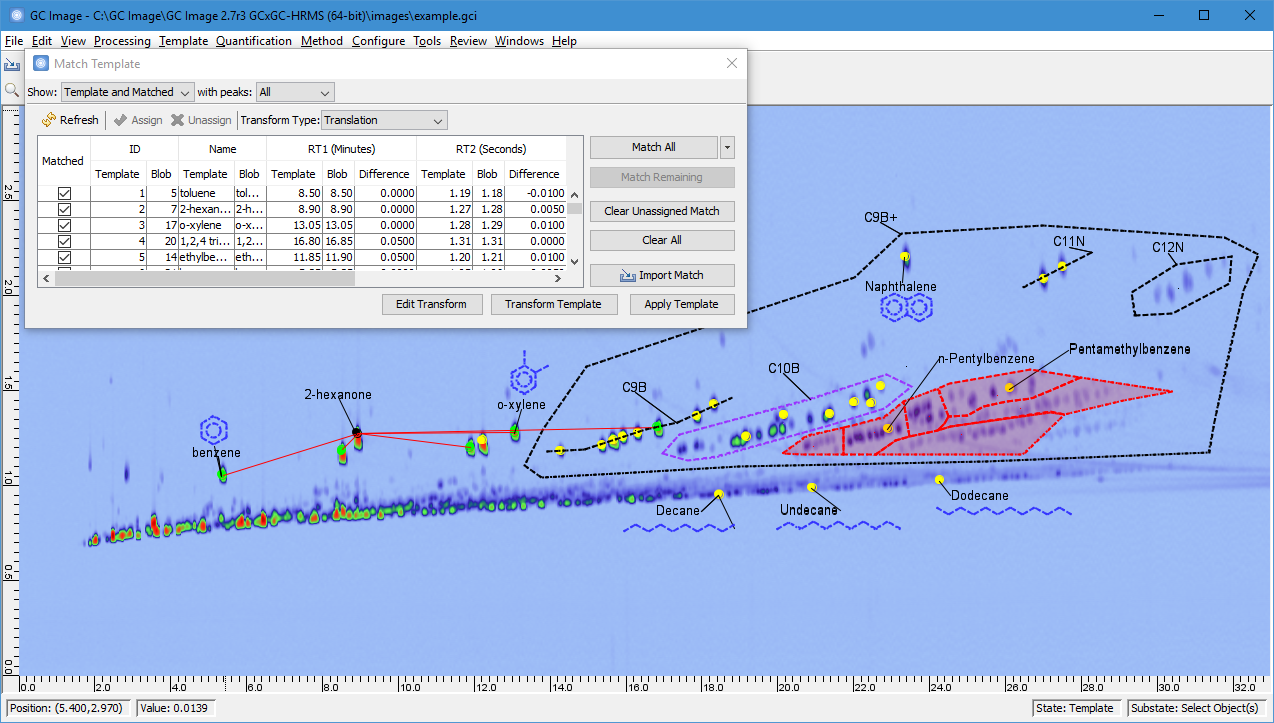Uncheck the Matched box for toluene
1274x723 pixels.
tap(64, 193)
